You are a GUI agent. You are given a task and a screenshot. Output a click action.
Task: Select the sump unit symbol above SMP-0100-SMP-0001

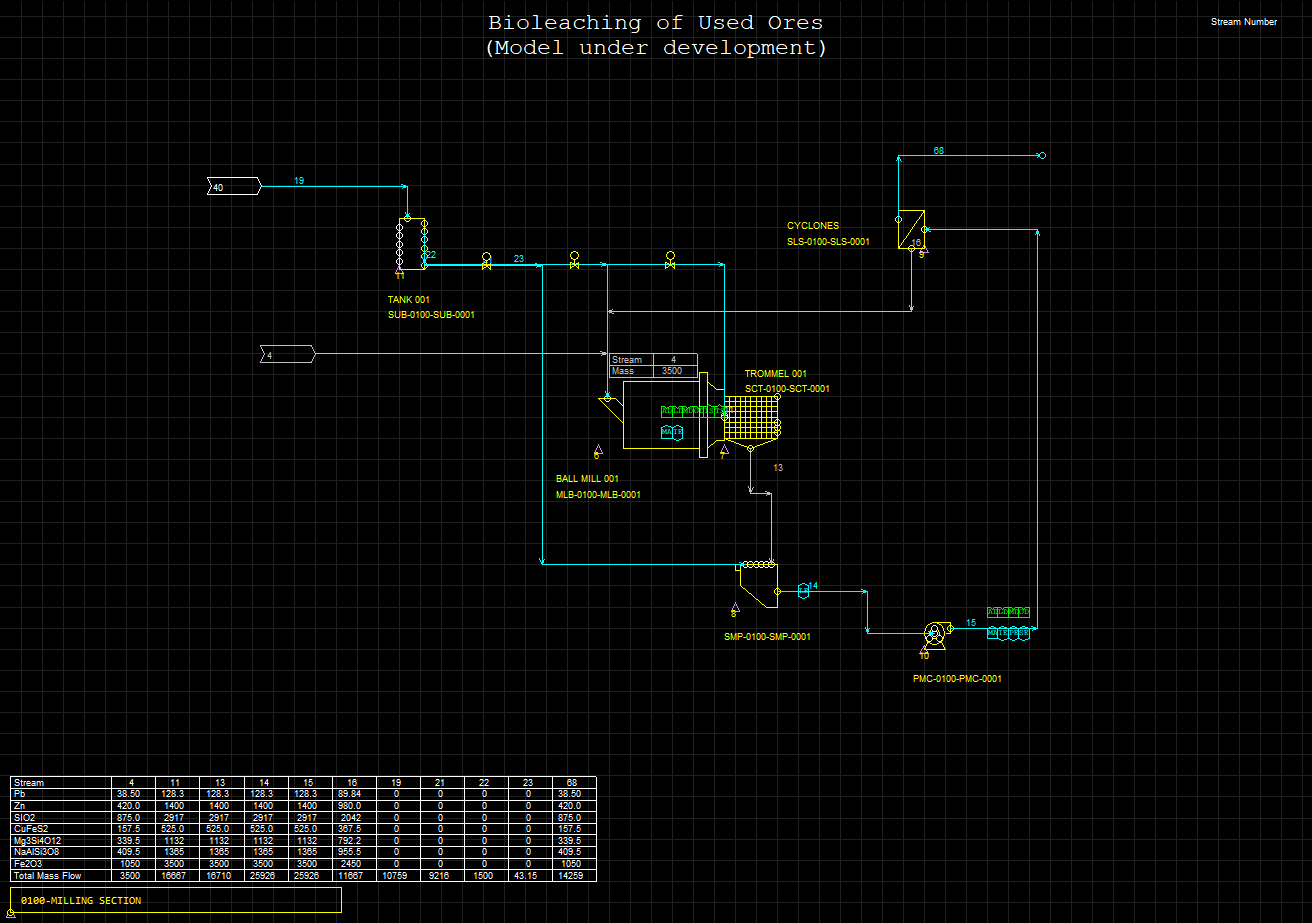(x=758, y=585)
